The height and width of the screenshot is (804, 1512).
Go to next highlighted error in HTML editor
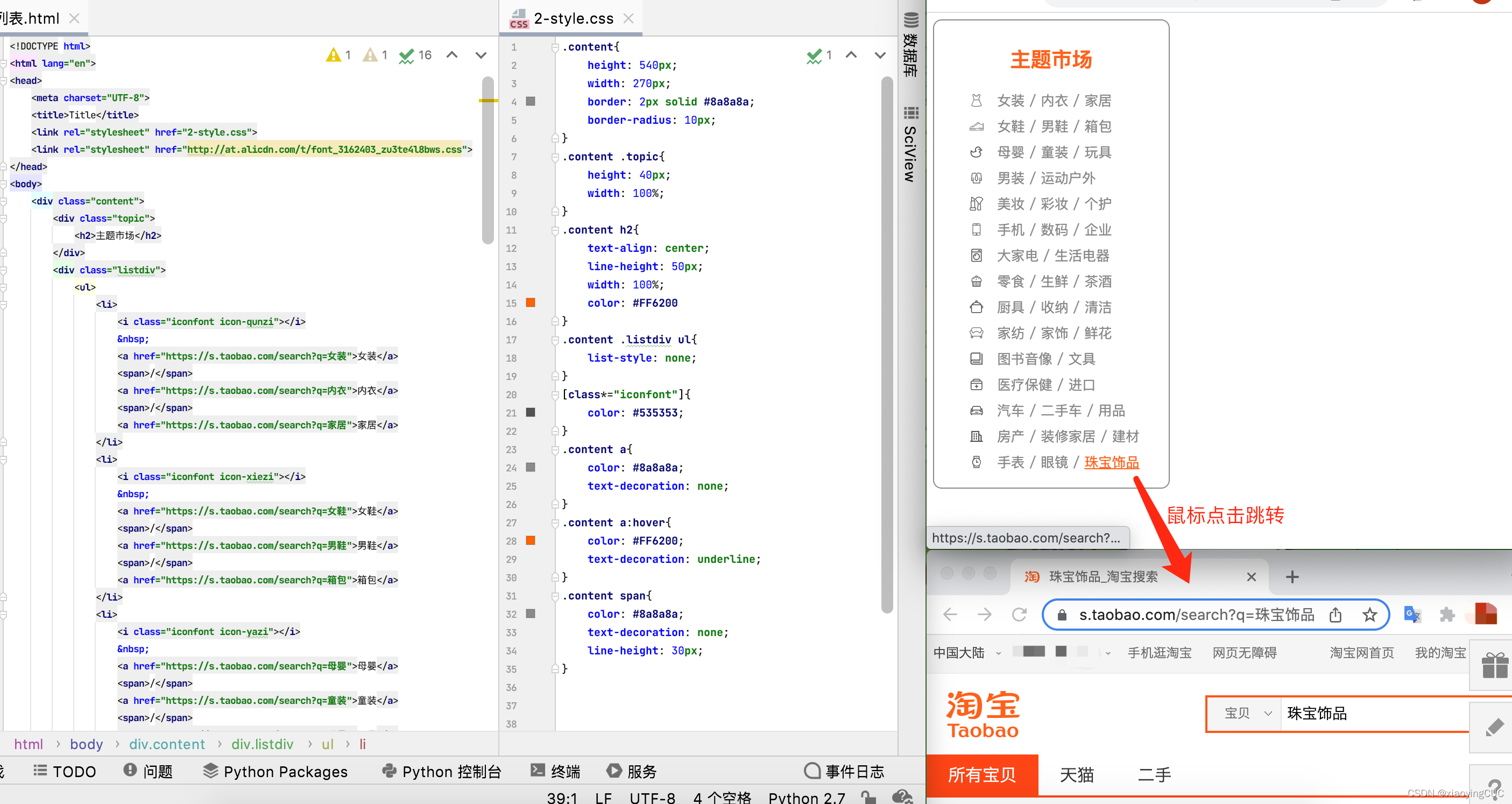(x=481, y=55)
